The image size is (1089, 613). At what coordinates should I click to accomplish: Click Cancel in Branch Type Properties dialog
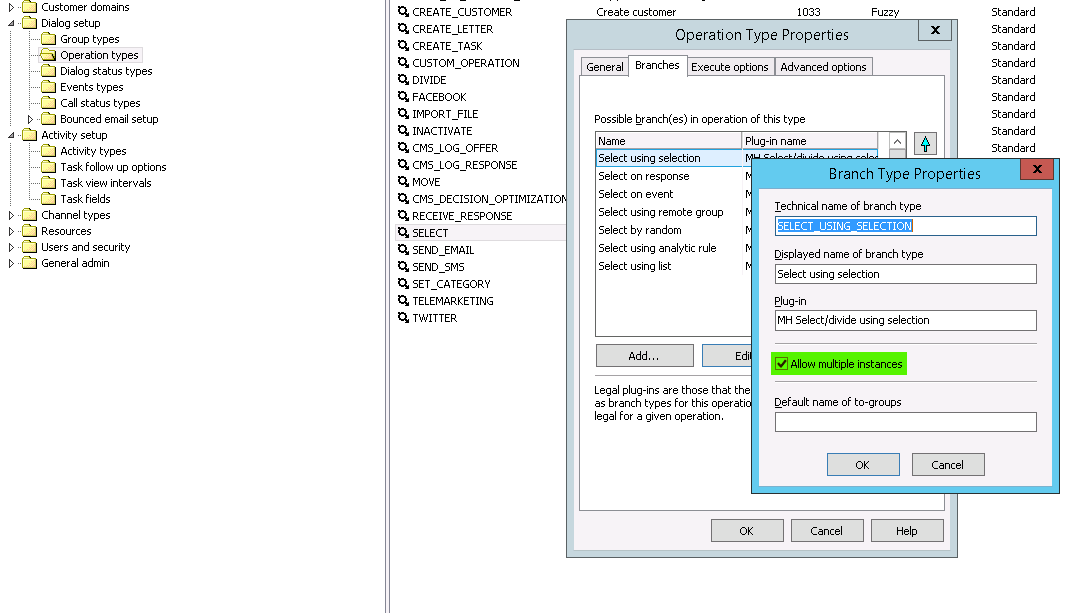947,465
